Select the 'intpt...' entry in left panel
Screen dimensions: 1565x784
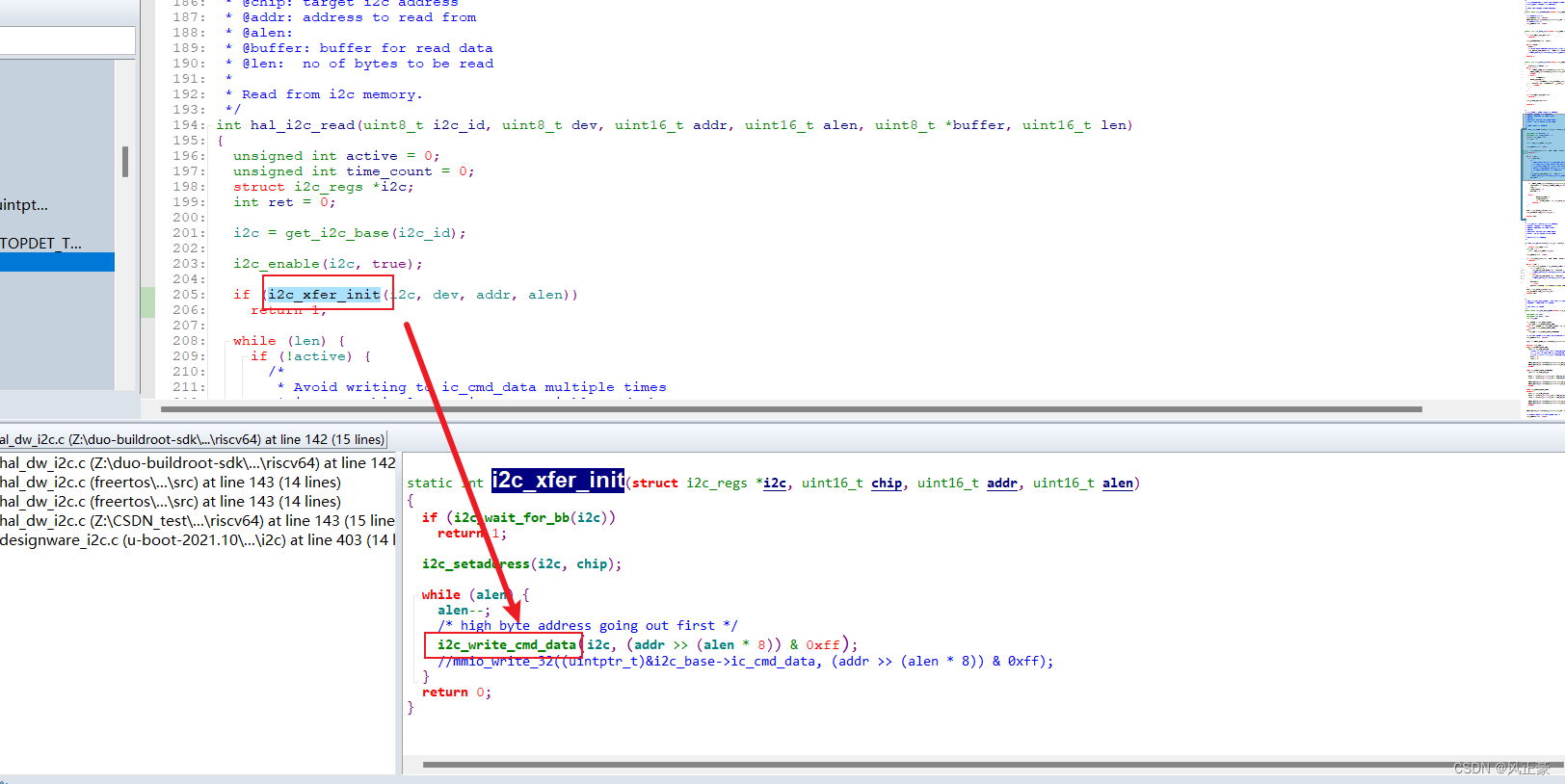coord(24,204)
